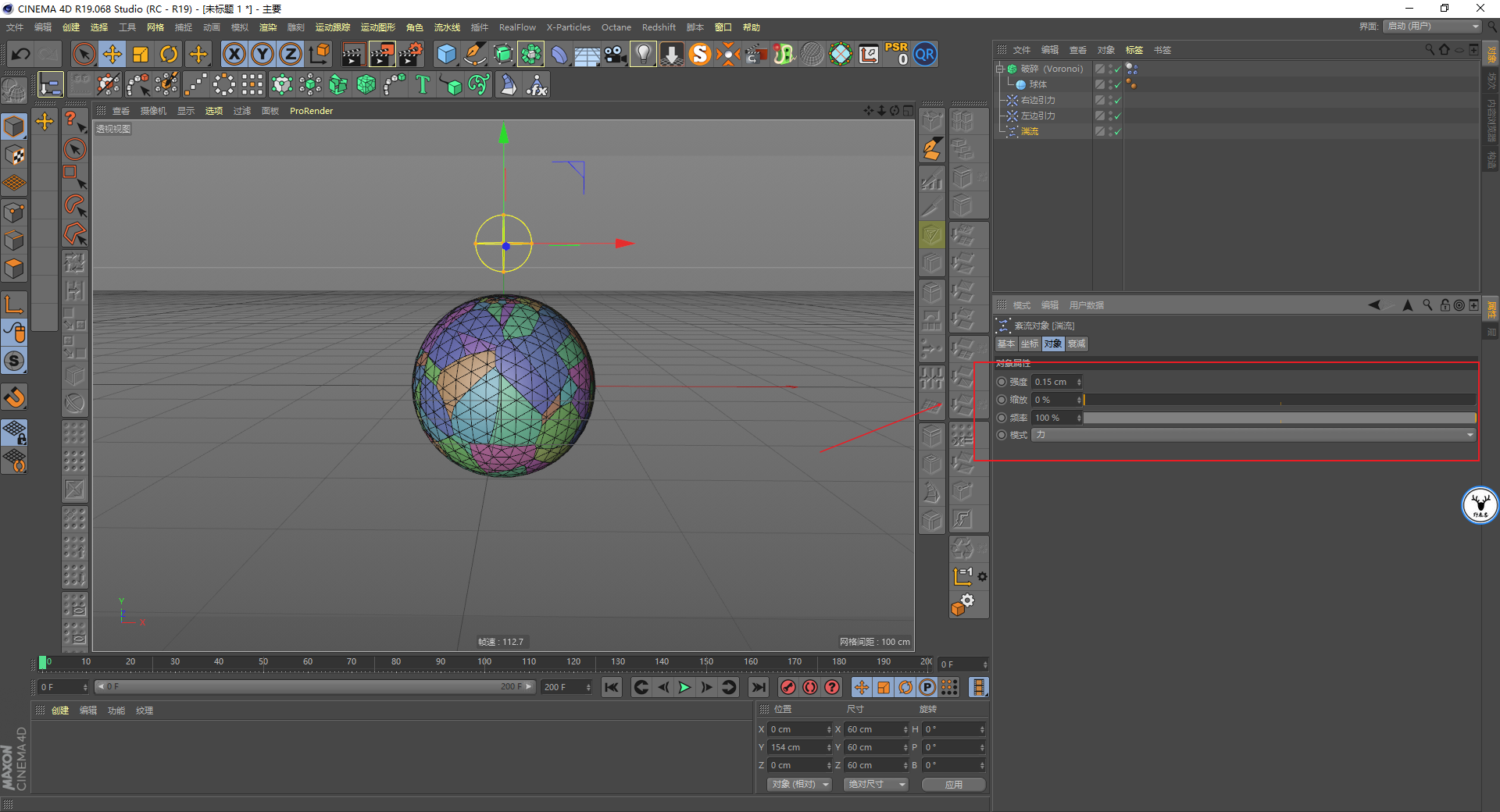Add a Camera object
Viewport: 1500px width, 812px height.
pos(616,54)
